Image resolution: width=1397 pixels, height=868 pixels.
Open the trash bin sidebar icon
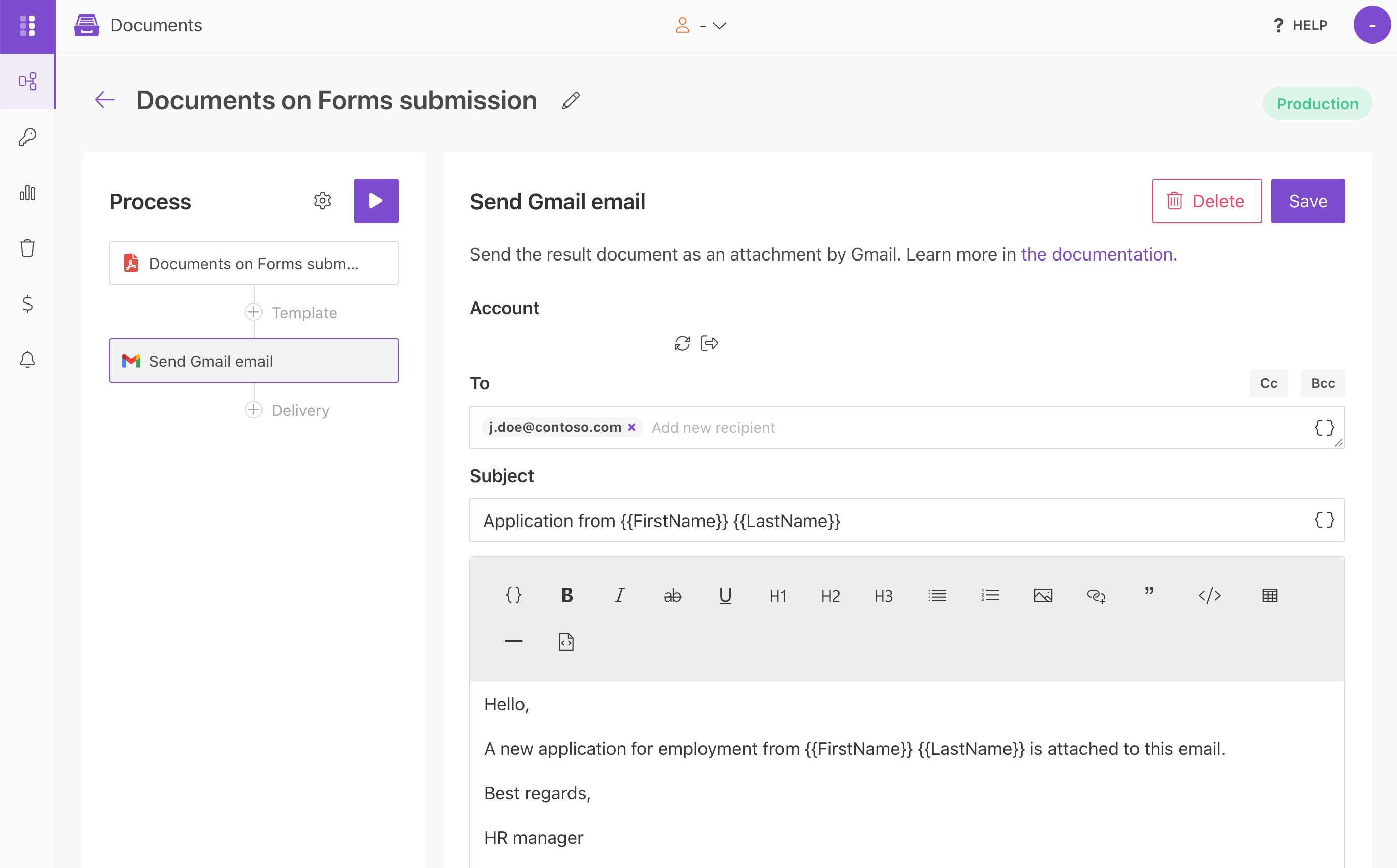(27, 248)
